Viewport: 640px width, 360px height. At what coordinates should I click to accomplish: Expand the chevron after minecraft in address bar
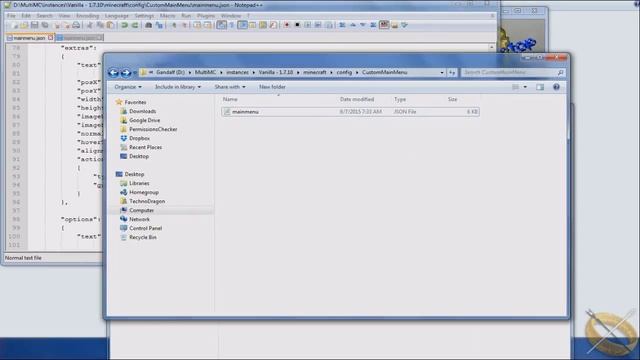(x=331, y=72)
